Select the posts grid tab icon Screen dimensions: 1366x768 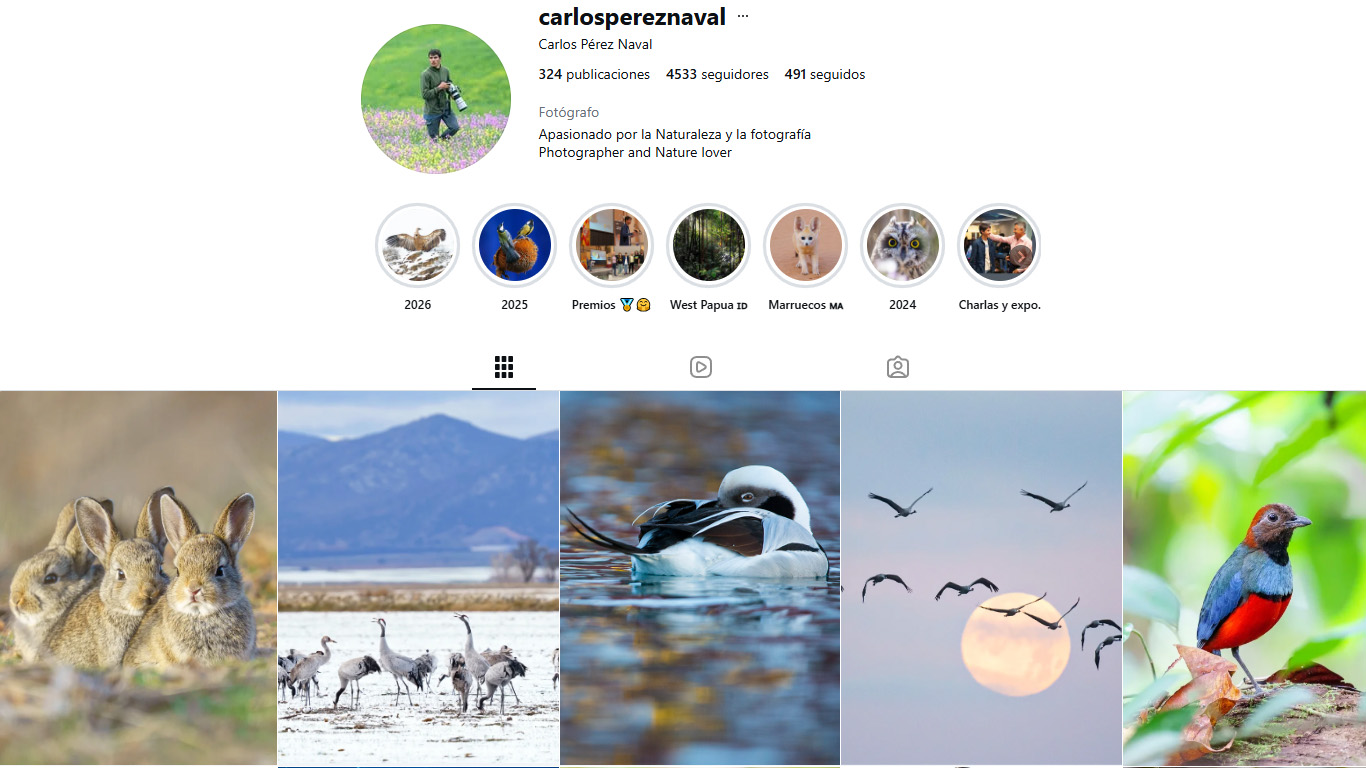(x=504, y=367)
